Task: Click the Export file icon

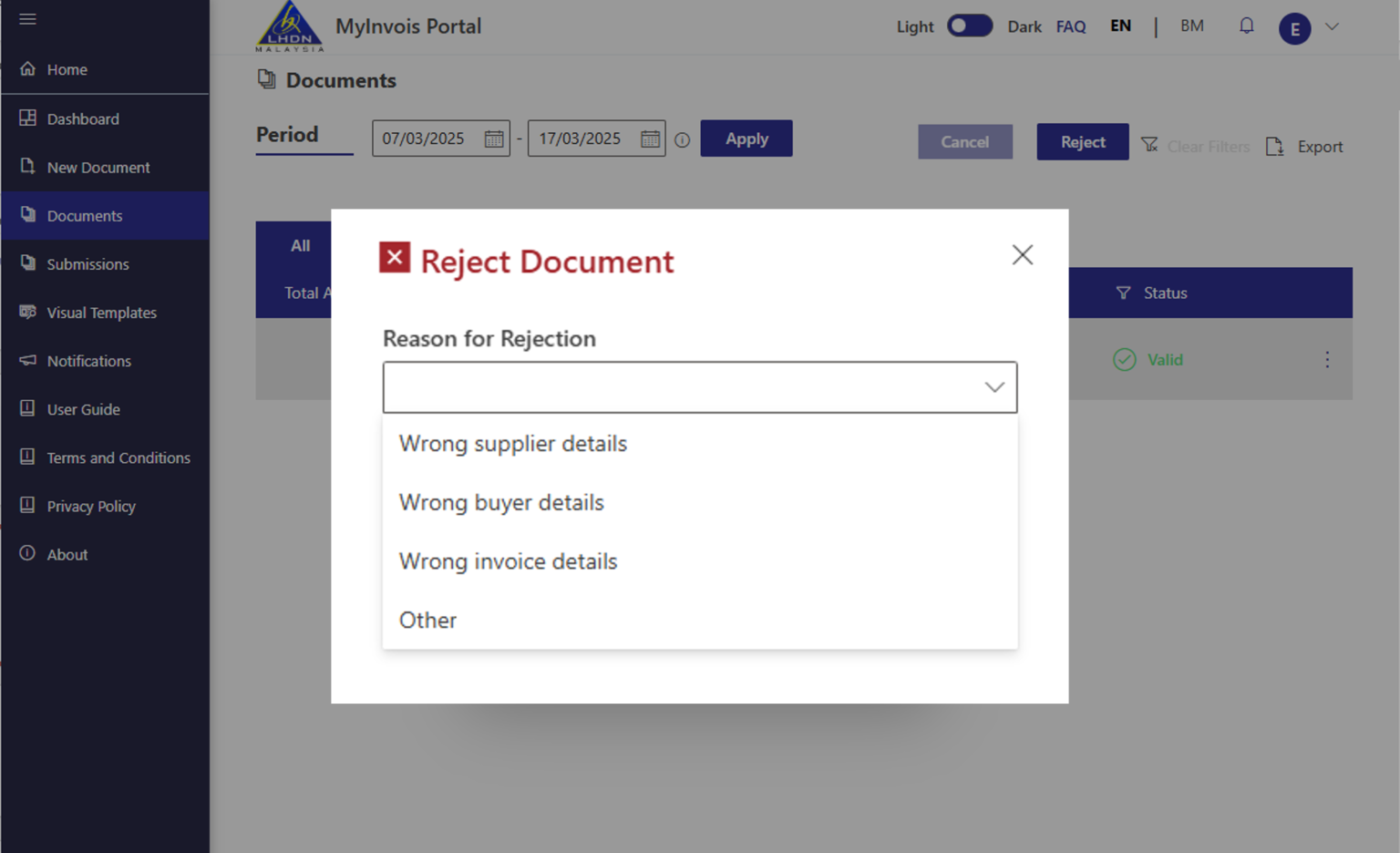Action: (x=1274, y=146)
